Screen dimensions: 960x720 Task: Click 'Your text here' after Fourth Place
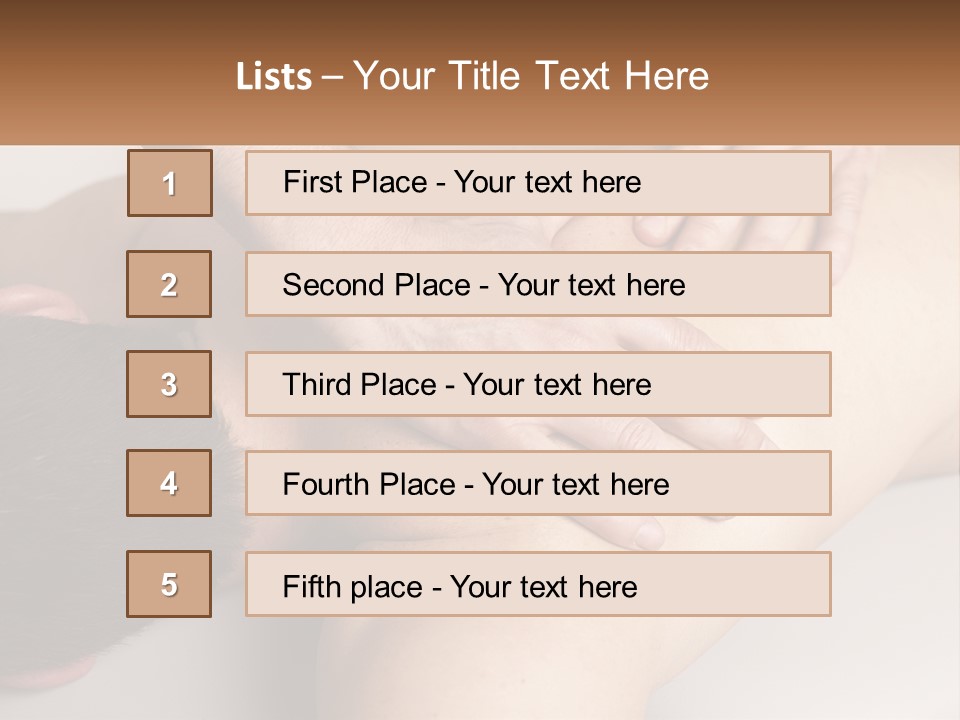[575, 485]
